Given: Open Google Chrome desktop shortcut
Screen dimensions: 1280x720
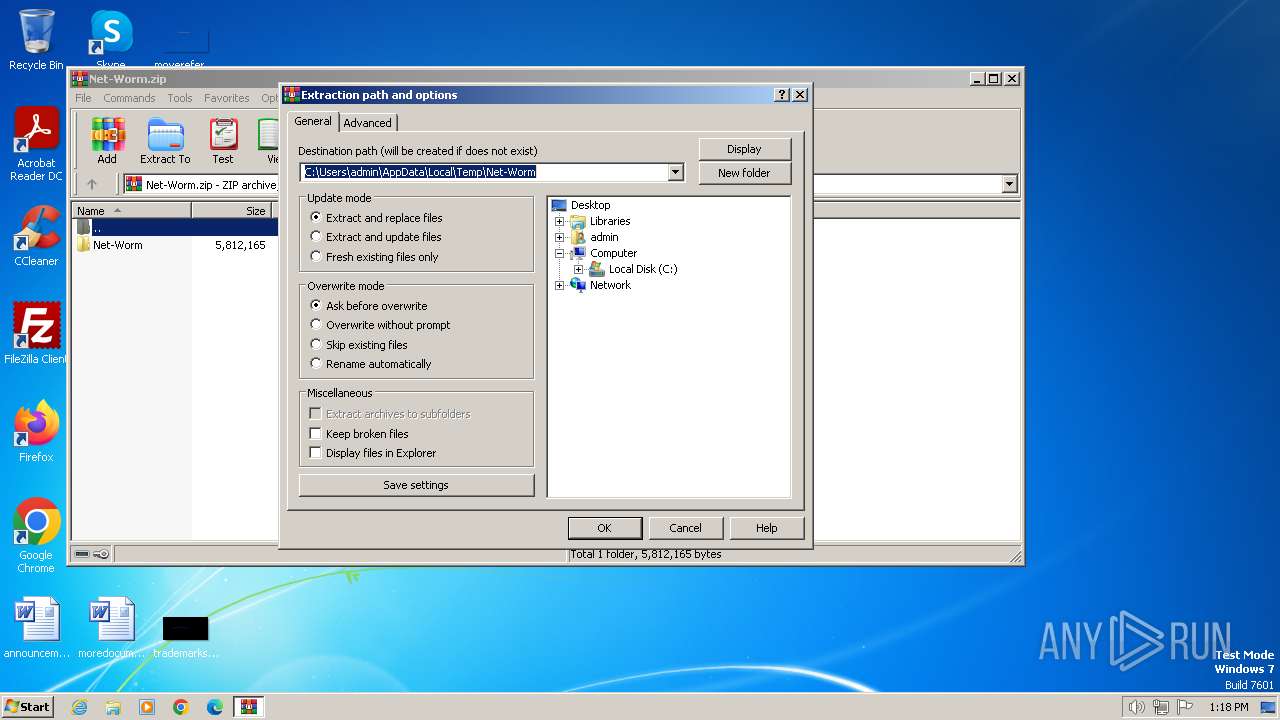Looking at the screenshot, I should [36, 536].
